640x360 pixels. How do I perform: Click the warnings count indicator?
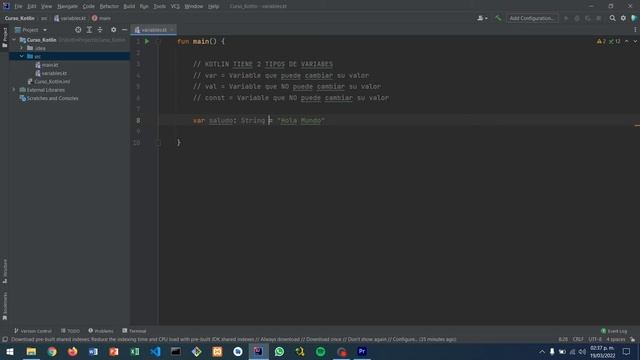click(x=601, y=41)
